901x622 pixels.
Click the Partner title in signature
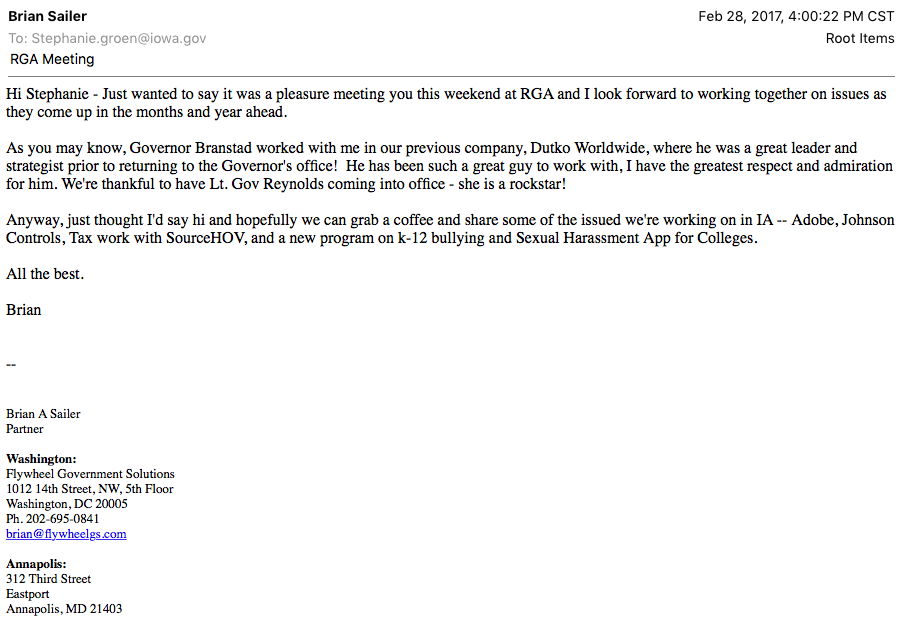point(25,429)
